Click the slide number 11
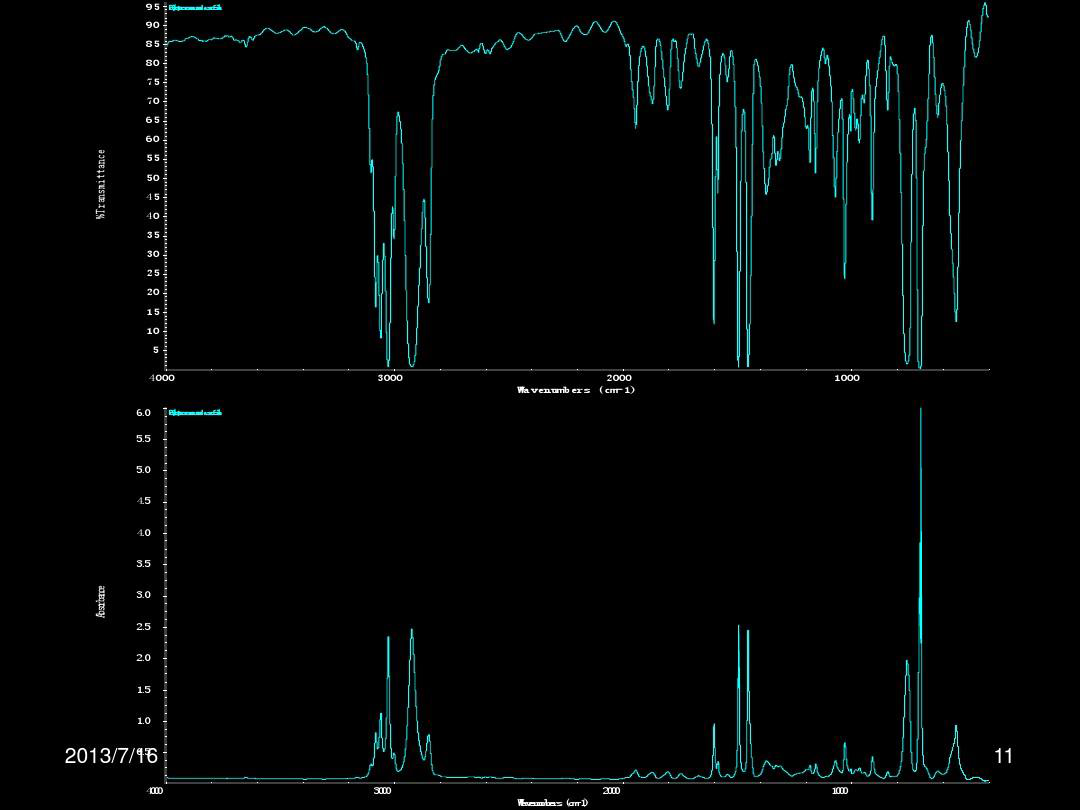Screen dimensions: 1080x810 tap(1004, 756)
